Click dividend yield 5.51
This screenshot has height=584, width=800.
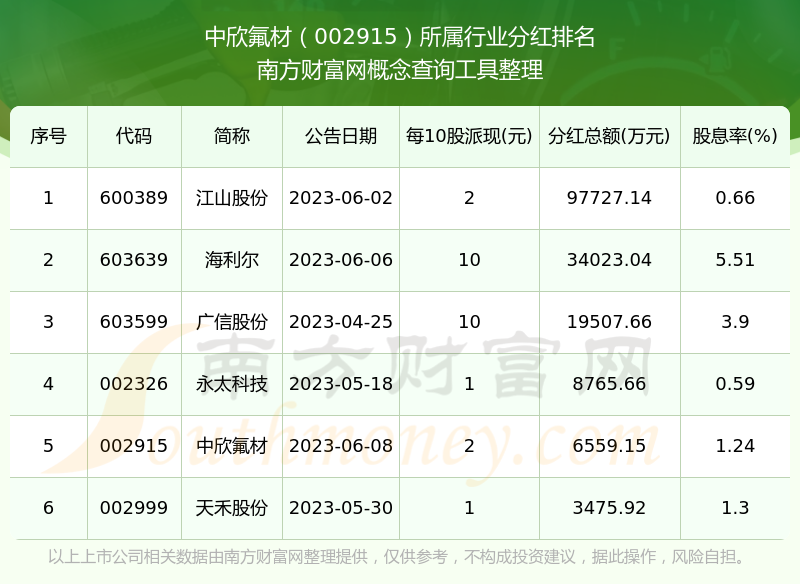(735, 260)
